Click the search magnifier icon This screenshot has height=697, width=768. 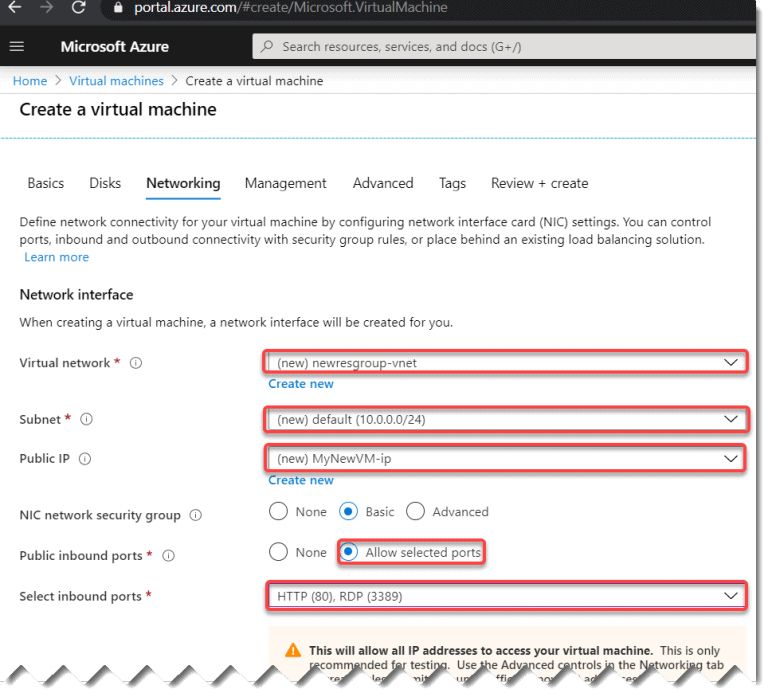[x=267, y=47]
